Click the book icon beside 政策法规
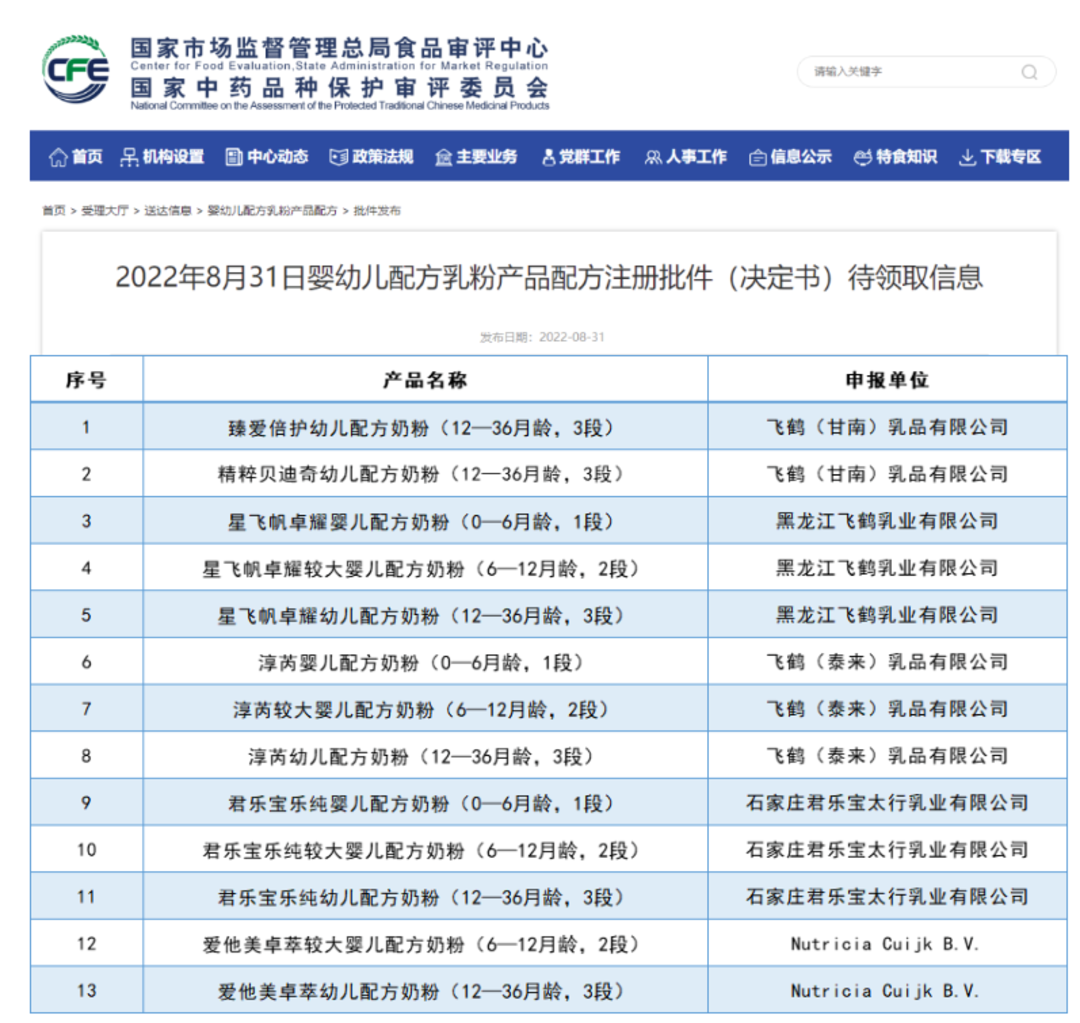The image size is (1080, 1023). (339, 157)
